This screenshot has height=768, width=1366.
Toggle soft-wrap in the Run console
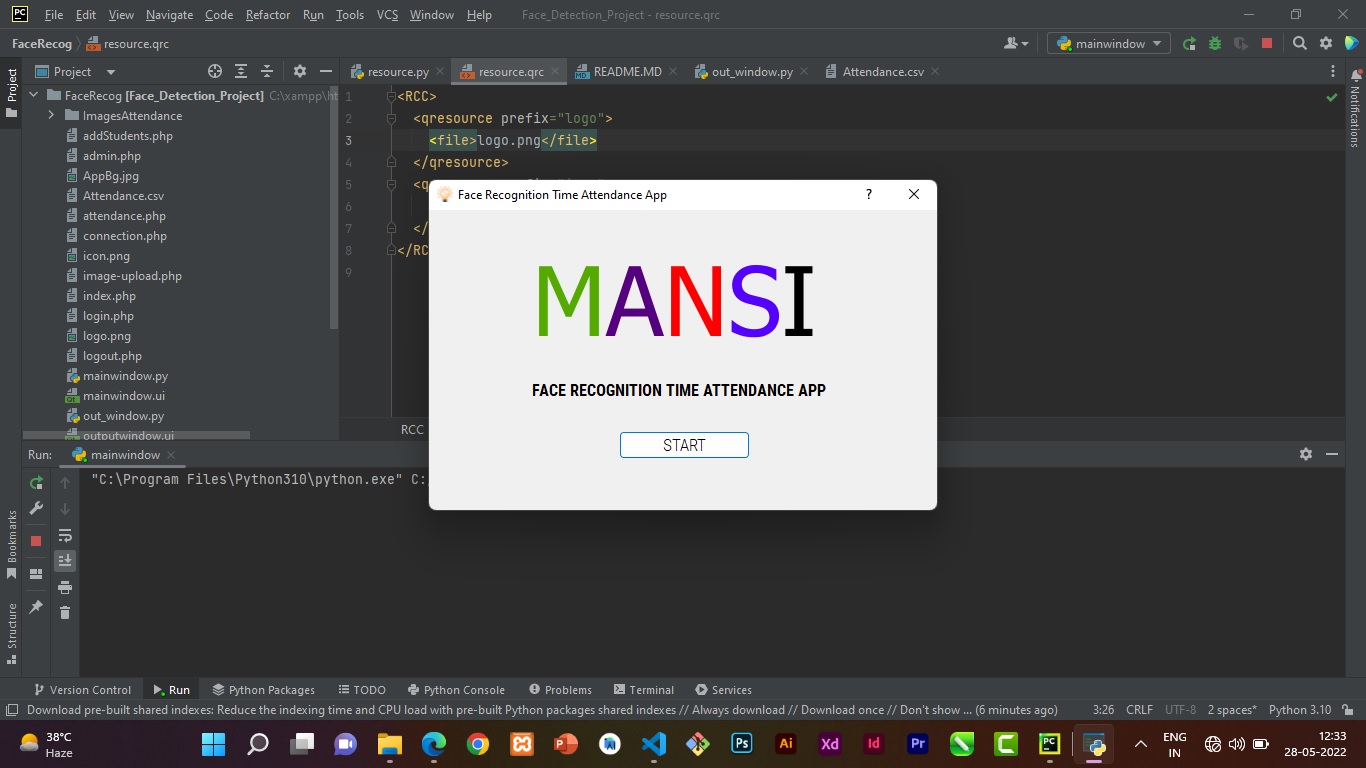tap(65, 535)
